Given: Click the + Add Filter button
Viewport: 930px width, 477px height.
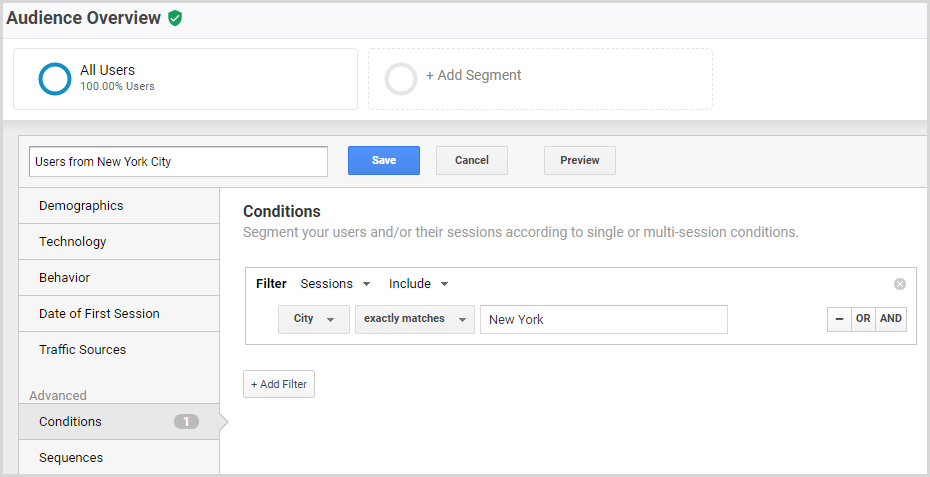Looking at the screenshot, I should click(x=279, y=384).
